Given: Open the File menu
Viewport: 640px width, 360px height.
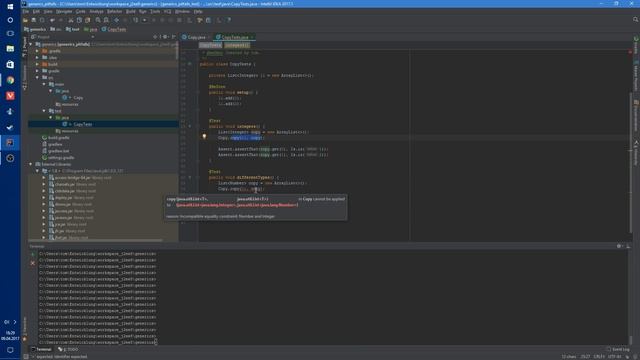Looking at the screenshot, I should click(x=26, y=11).
